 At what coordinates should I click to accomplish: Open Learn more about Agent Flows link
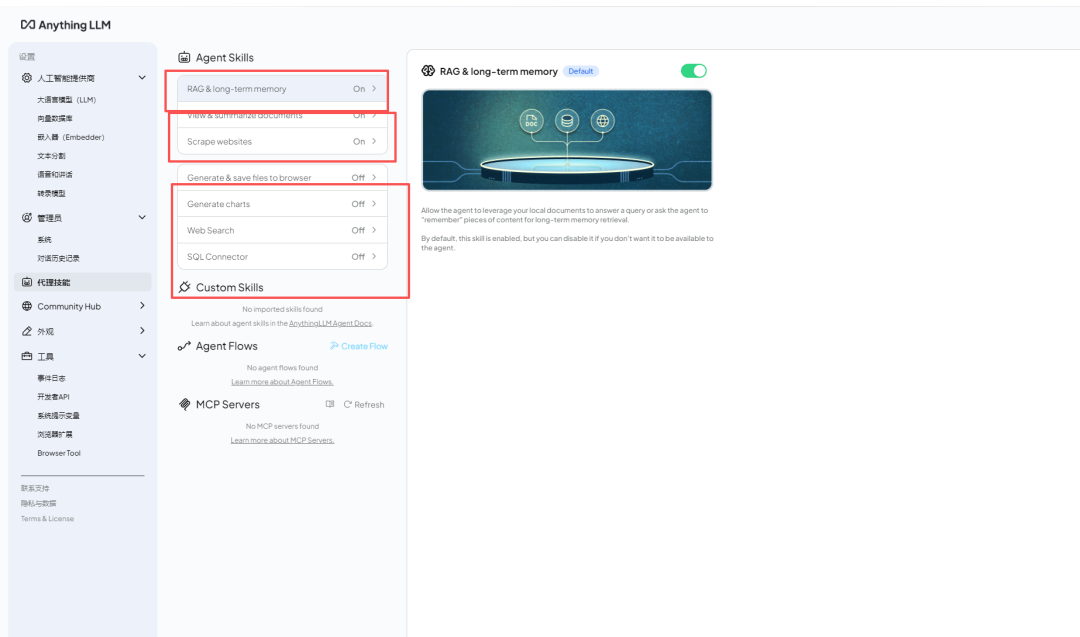282,382
